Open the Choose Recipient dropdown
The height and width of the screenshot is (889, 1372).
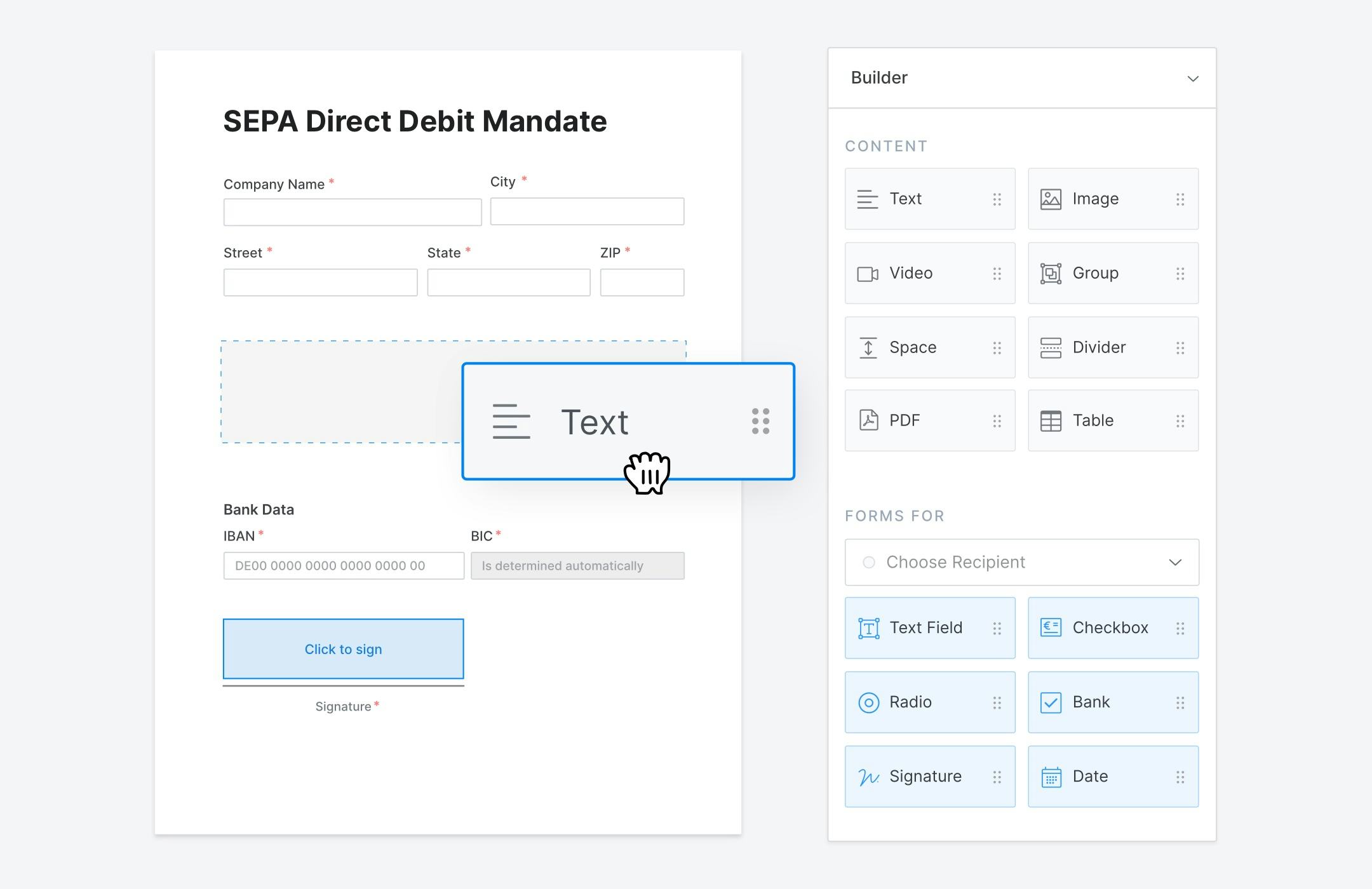point(1021,562)
